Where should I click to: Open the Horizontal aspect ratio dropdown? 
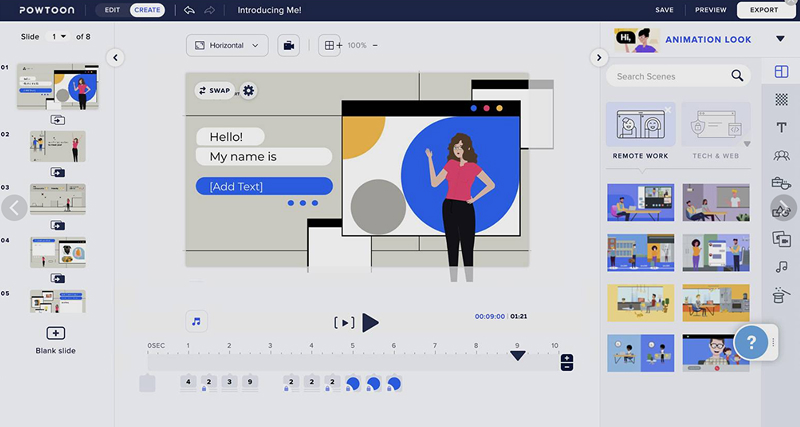click(227, 45)
